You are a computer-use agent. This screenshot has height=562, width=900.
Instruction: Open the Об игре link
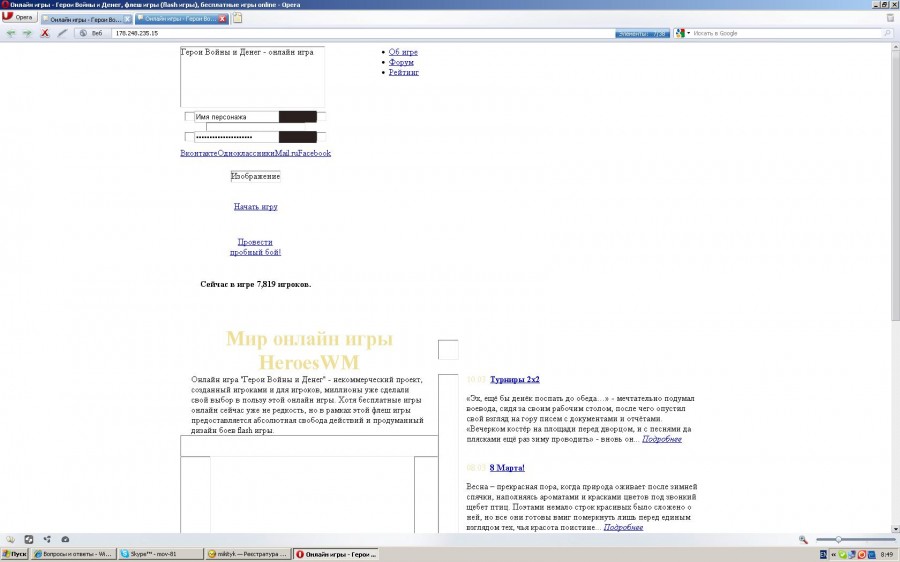click(403, 52)
